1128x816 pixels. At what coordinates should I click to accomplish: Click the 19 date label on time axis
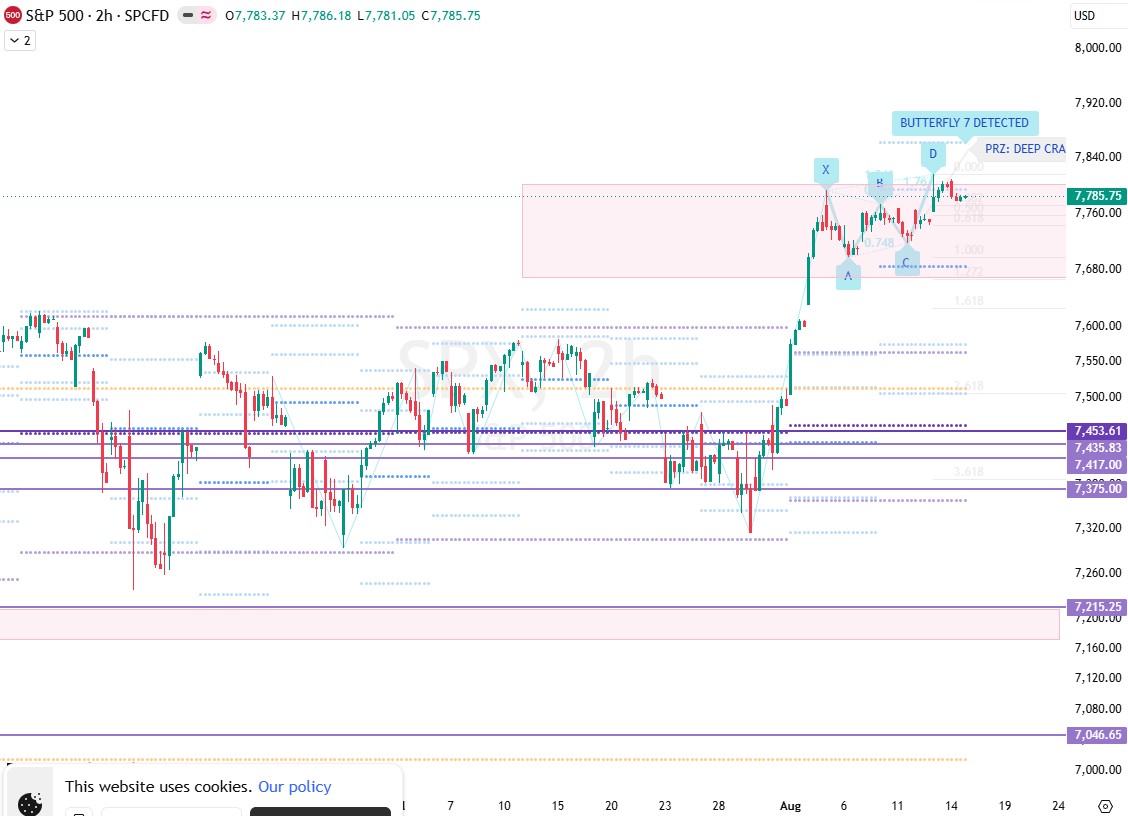pyautogui.click(x=1005, y=806)
